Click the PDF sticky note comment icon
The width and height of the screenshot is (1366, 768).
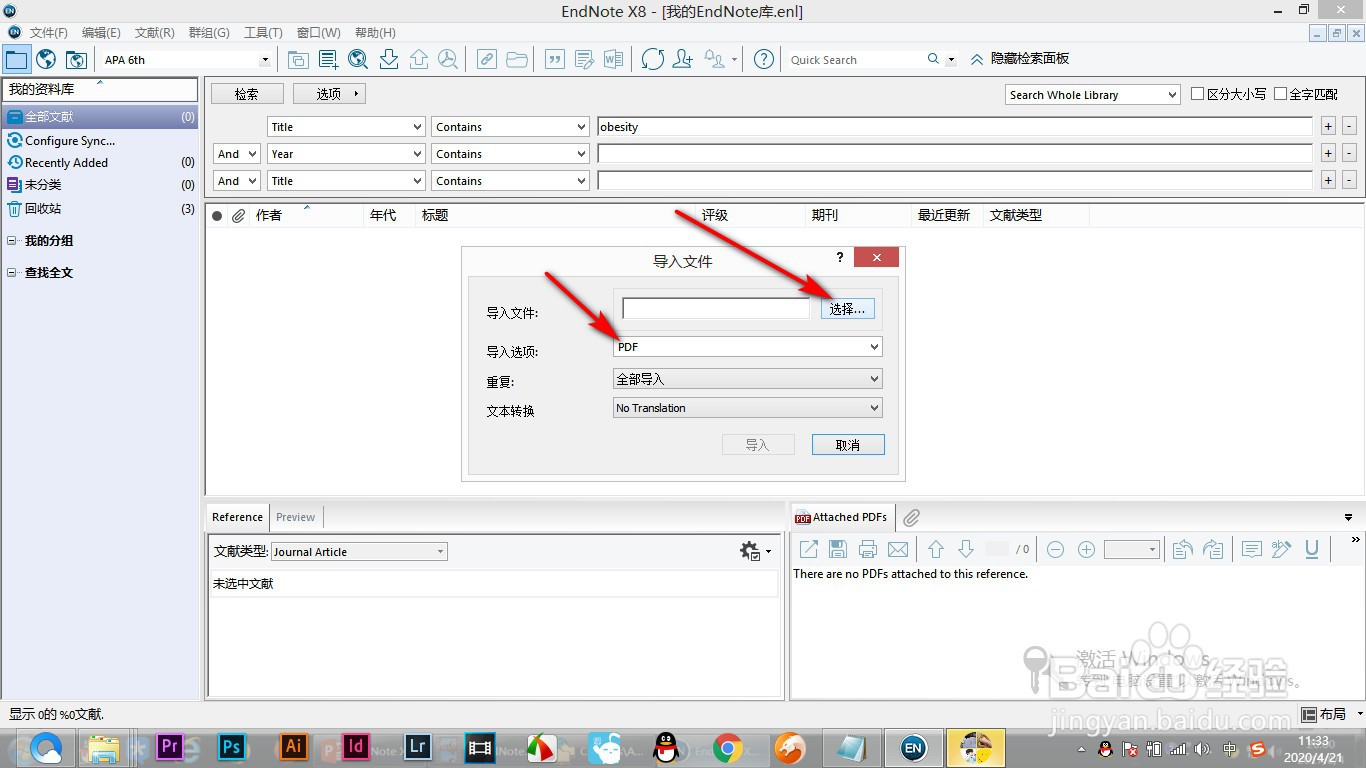(1251, 549)
